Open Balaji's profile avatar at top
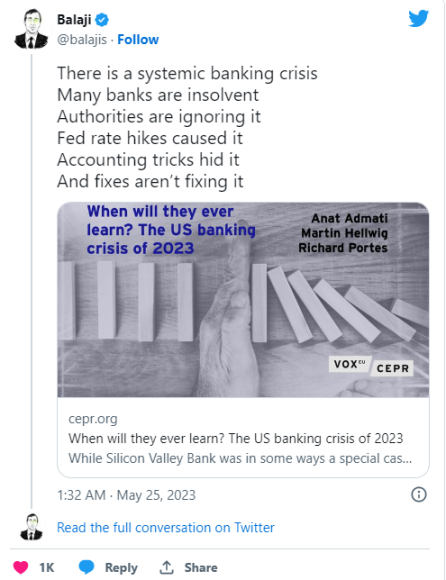The image size is (446, 580). coord(31,29)
